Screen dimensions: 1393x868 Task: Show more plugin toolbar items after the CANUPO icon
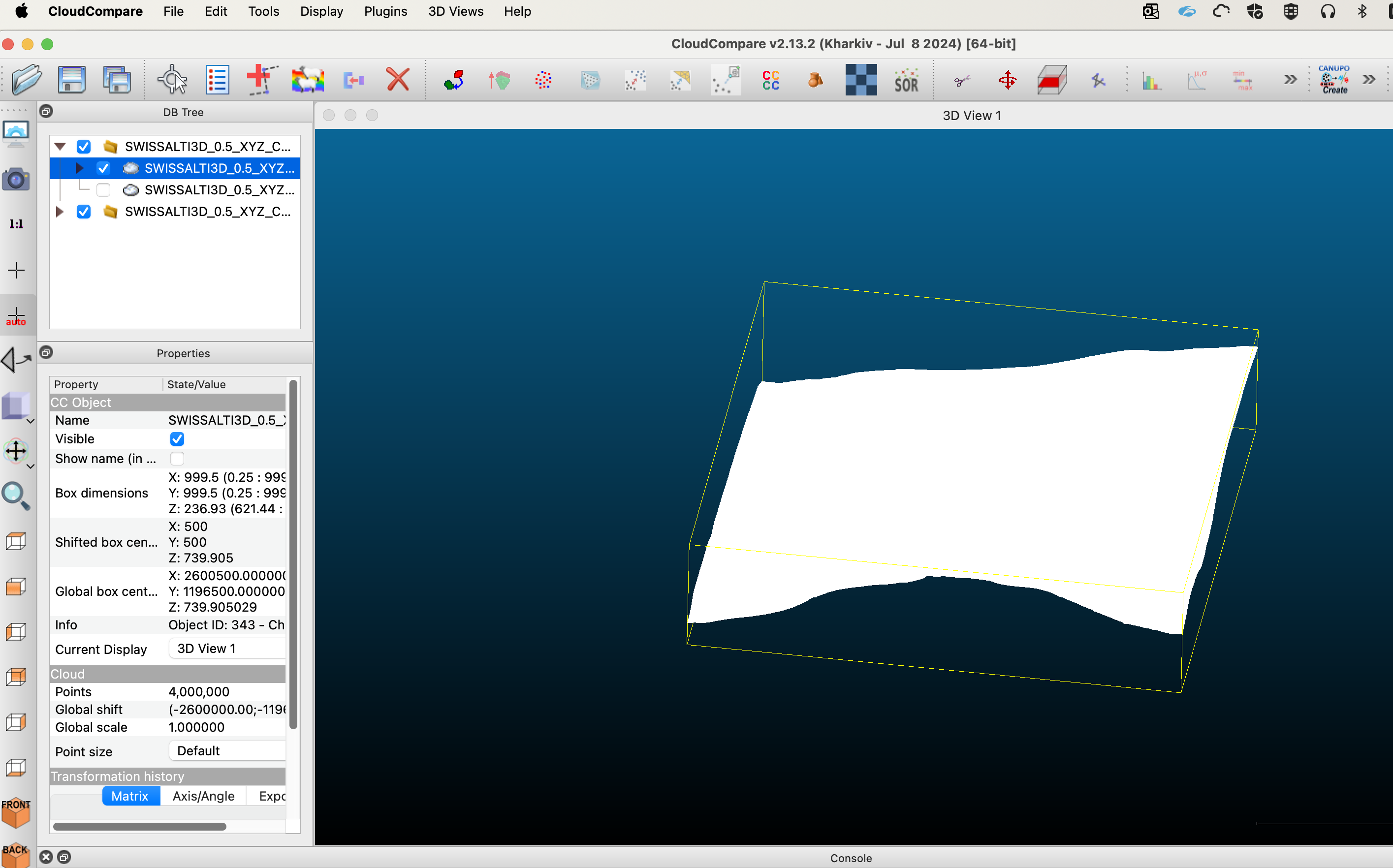[x=1369, y=79]
